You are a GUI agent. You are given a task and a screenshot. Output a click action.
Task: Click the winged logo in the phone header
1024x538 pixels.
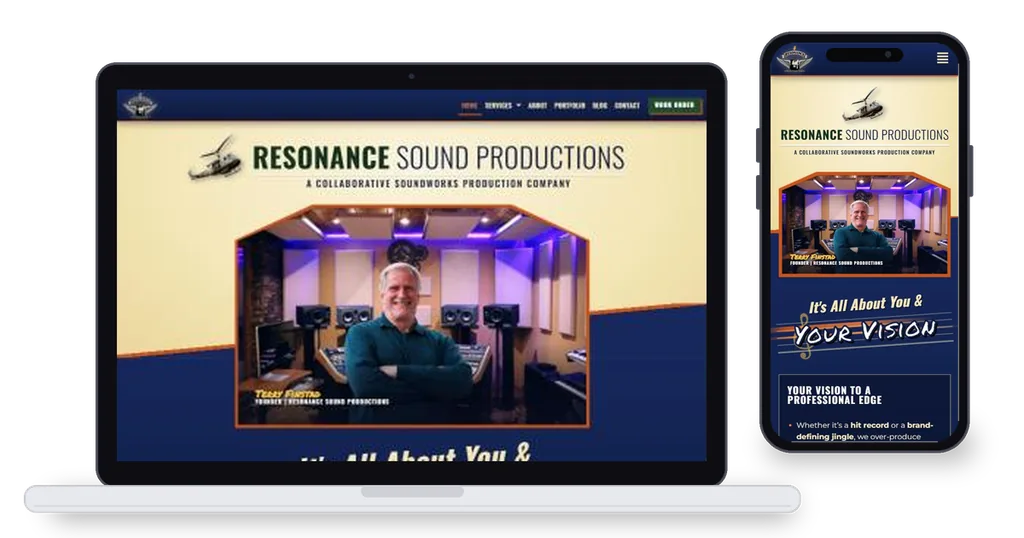pyautogui.click(x=794, y=59)
